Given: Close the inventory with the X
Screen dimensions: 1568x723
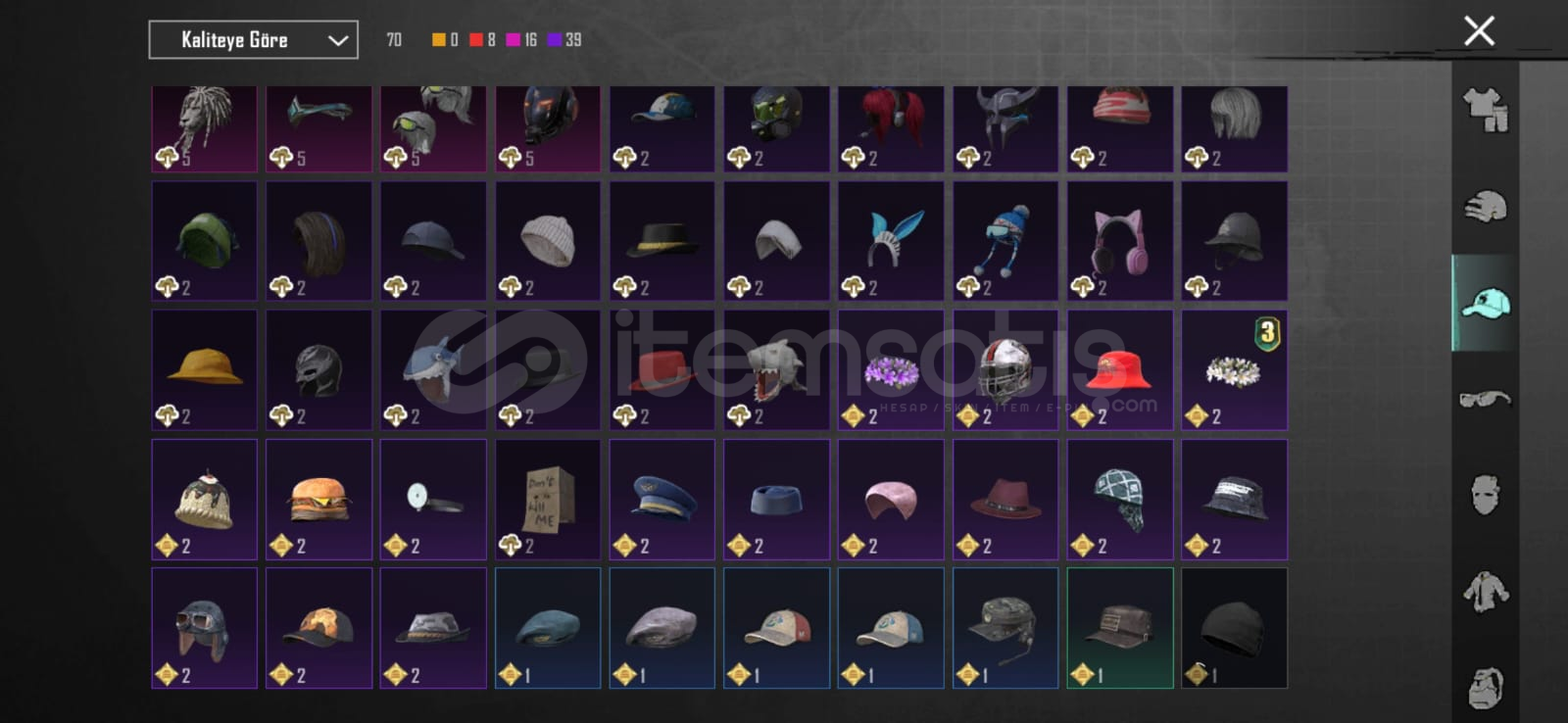Looking at the screenshot, I should click(x=1479, y=30).
